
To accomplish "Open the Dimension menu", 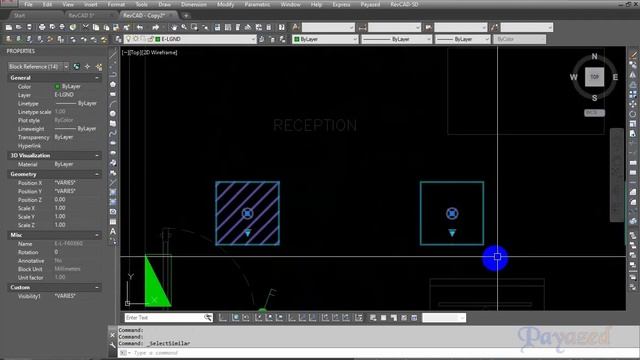I will pos(193,4).
